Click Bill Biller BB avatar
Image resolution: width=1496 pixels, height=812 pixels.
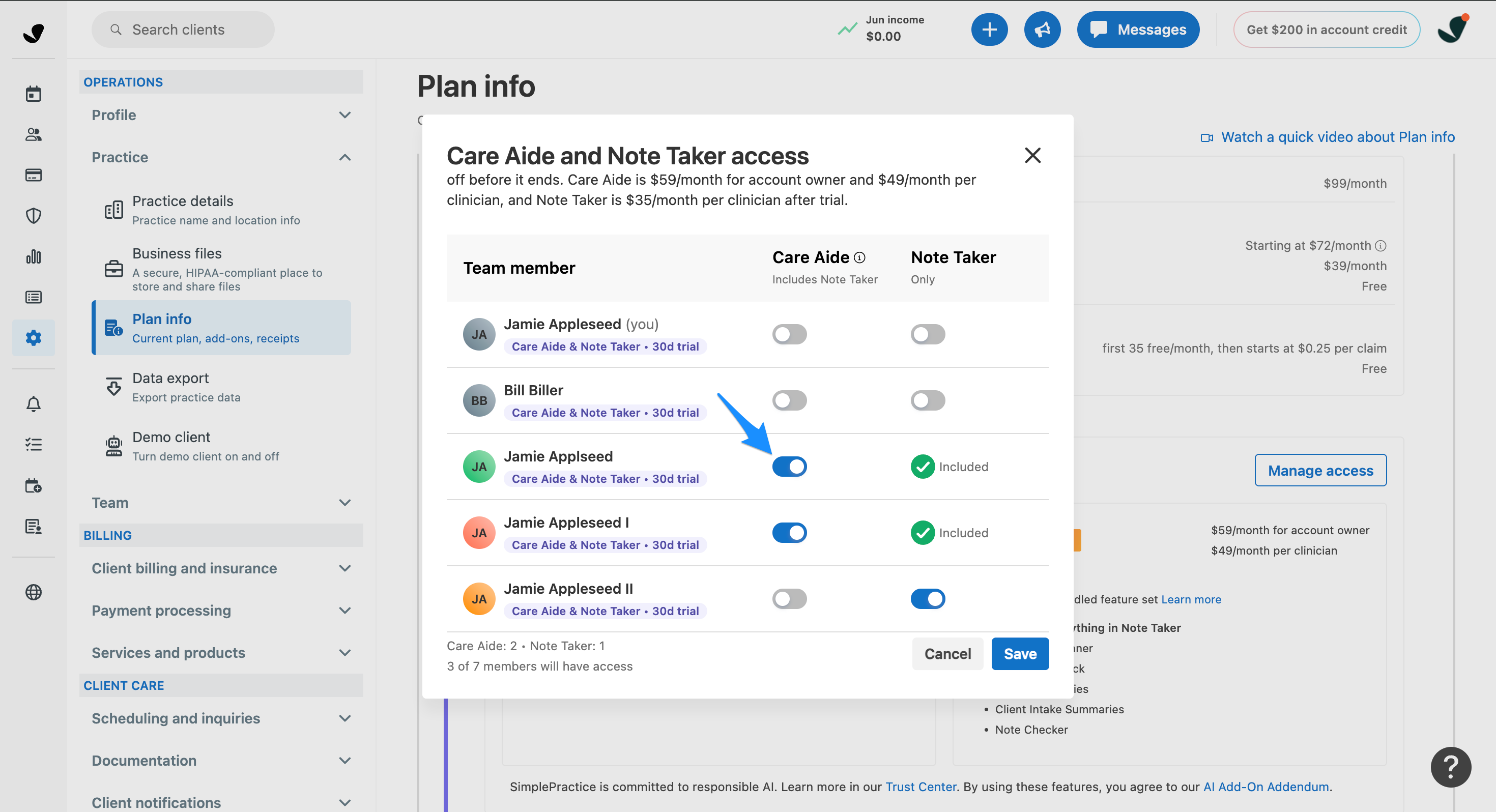tap(478, 400)
